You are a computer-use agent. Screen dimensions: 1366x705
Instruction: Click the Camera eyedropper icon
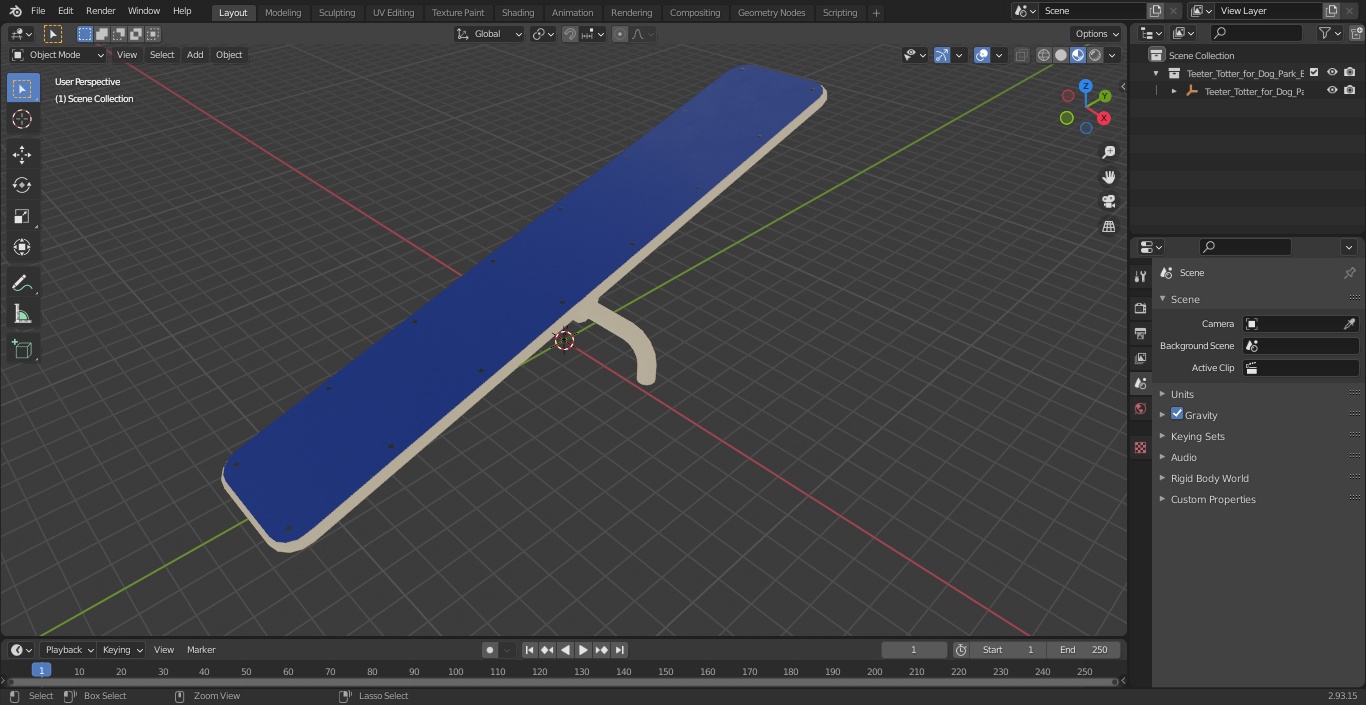point(1349,324)
